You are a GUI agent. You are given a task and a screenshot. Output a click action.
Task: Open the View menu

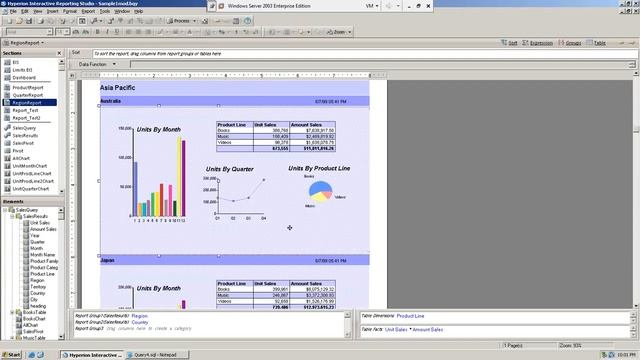[38, 11]
